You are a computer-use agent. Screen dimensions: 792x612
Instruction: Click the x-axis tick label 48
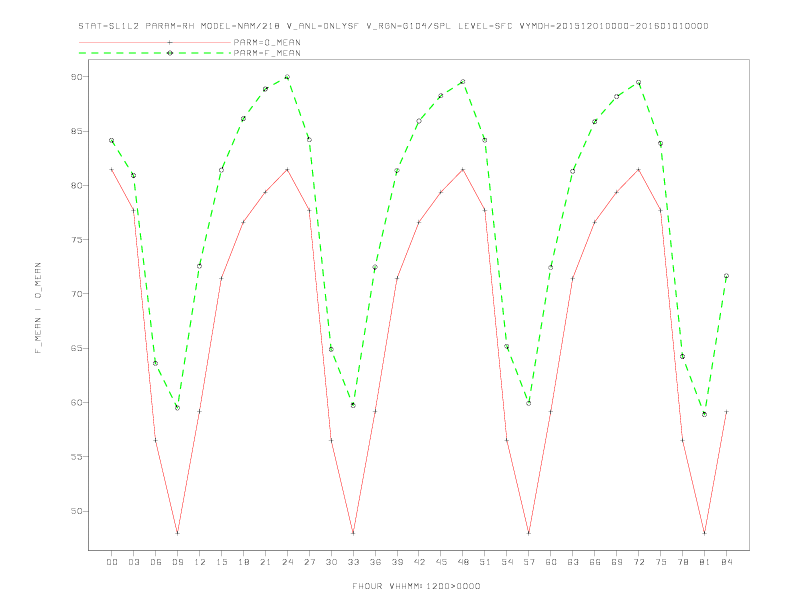(463, 562)
